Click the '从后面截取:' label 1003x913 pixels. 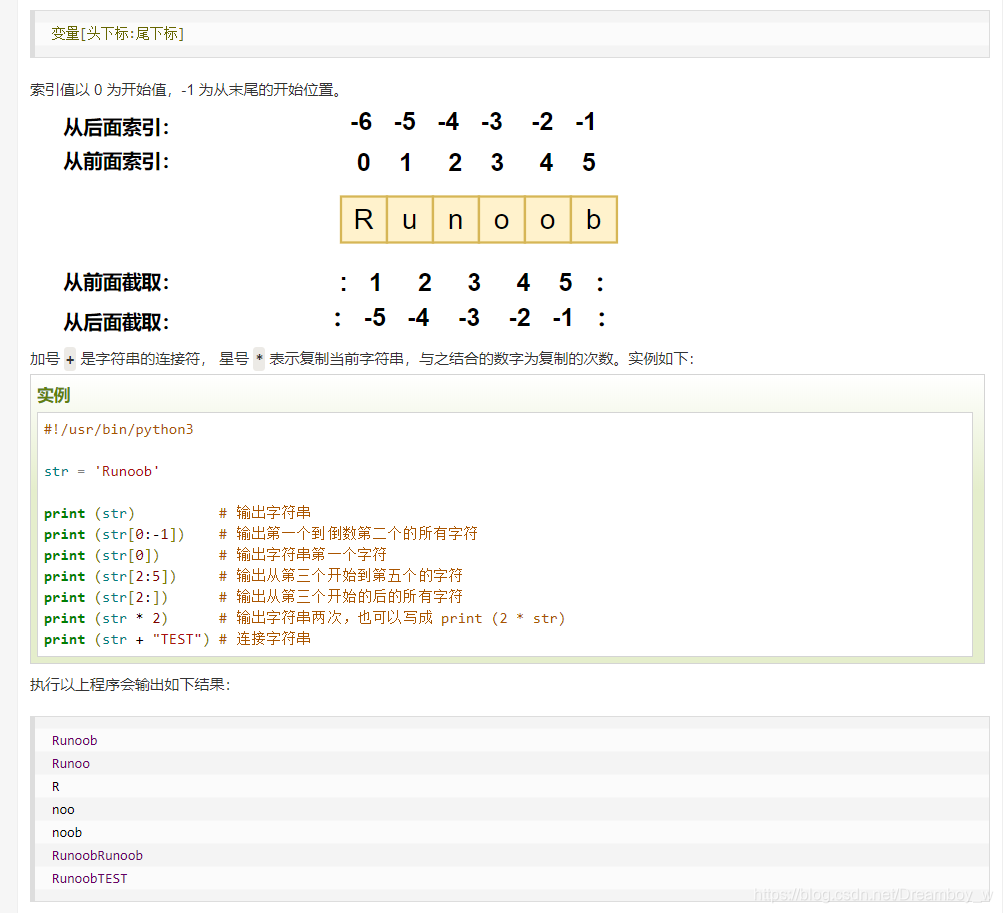tap(116, 322)
